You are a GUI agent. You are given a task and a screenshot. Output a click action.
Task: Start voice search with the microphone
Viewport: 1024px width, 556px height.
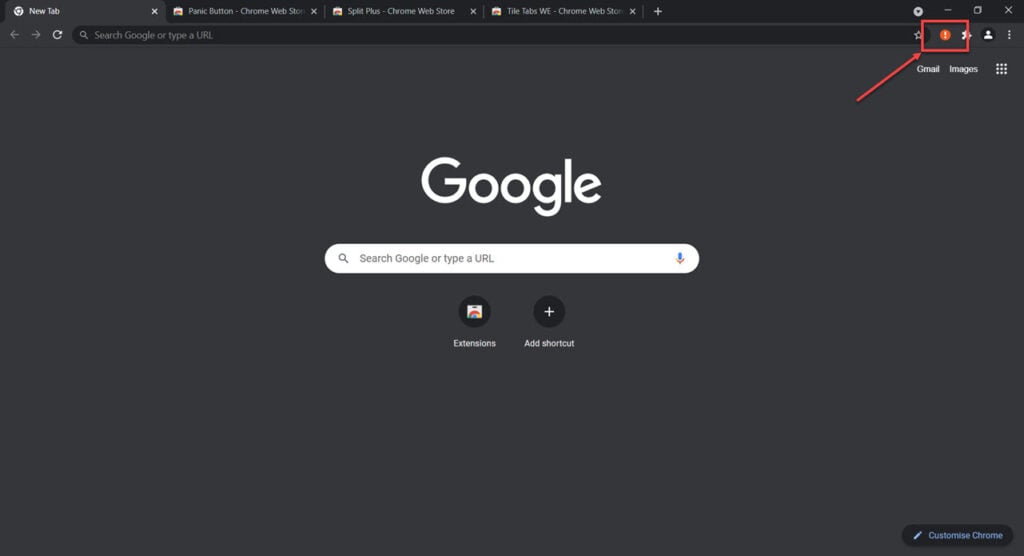[680, 258]
